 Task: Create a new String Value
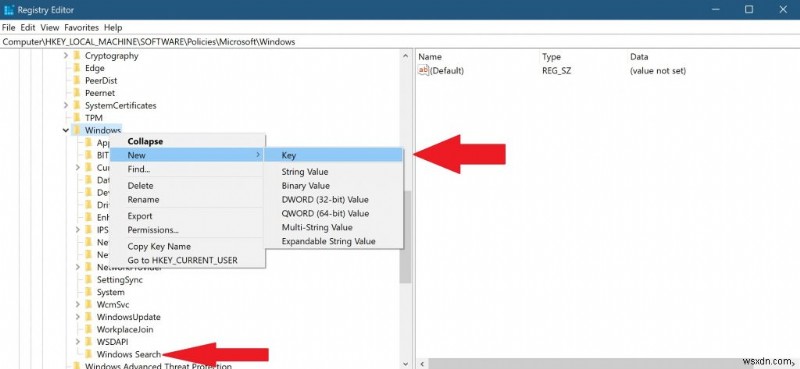[x=334, y=172]
